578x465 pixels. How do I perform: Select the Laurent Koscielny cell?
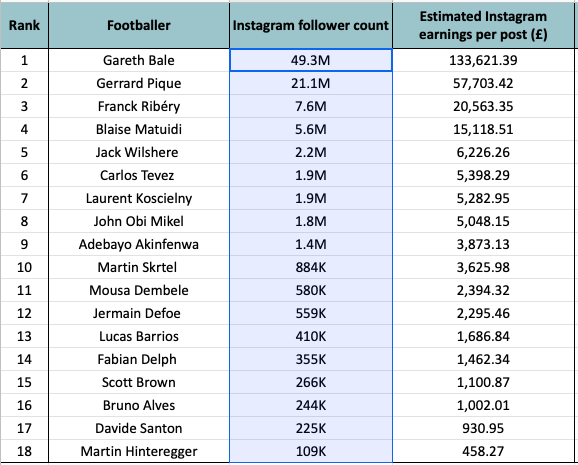tap(139, 198)
